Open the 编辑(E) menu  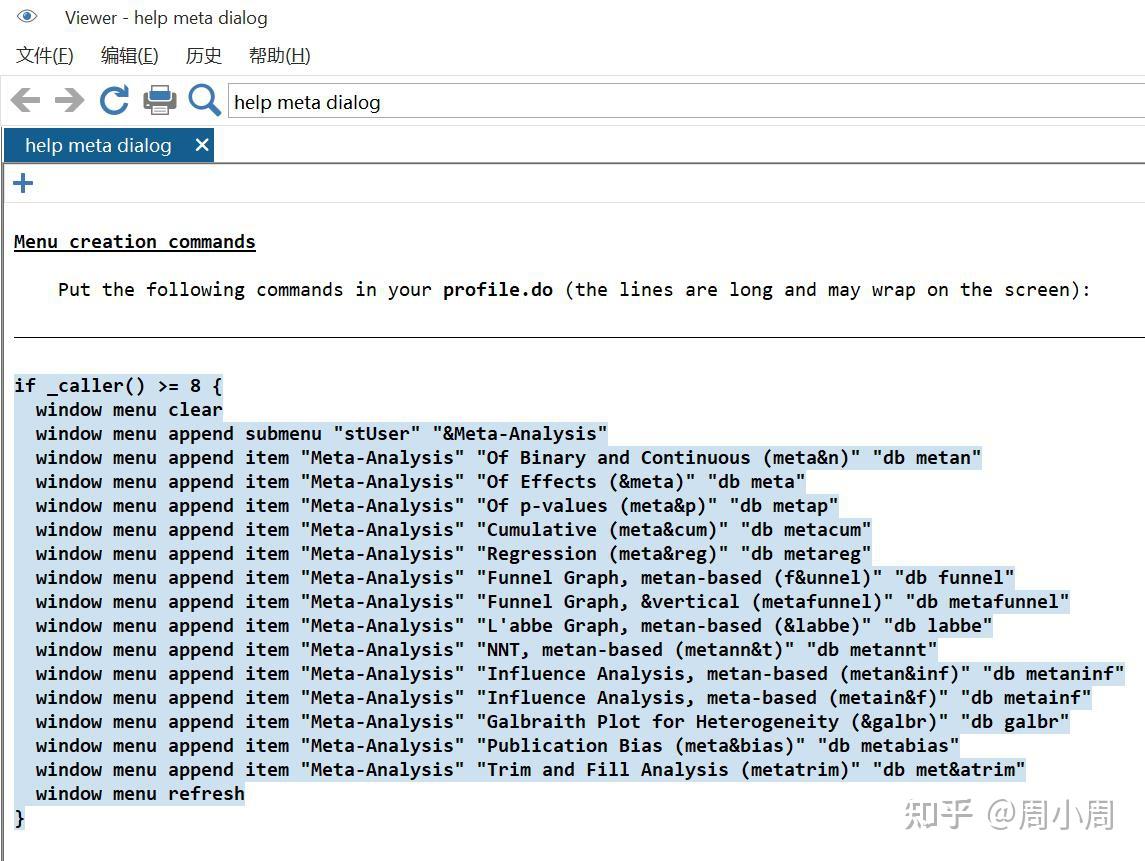click(129, 56)
